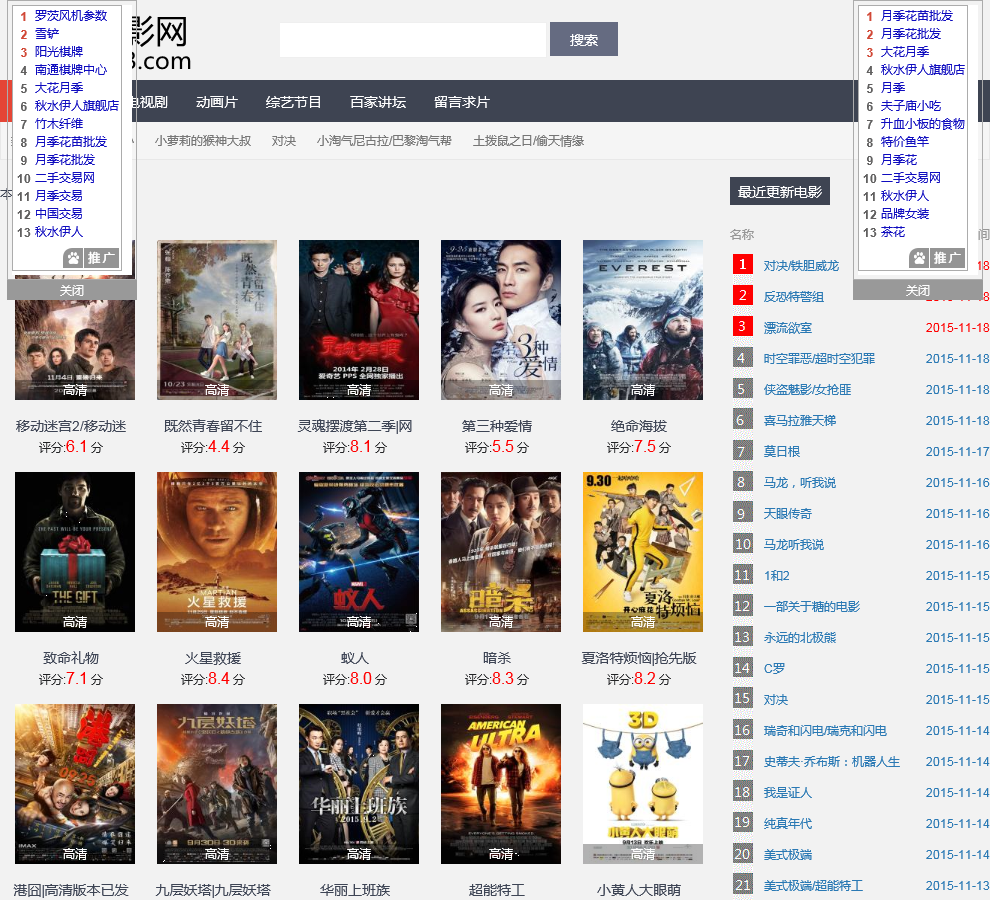Open the 灵魂摆渡 movie poster
Image resolution: width=990 pixels, height=900 pixels.
359,320
